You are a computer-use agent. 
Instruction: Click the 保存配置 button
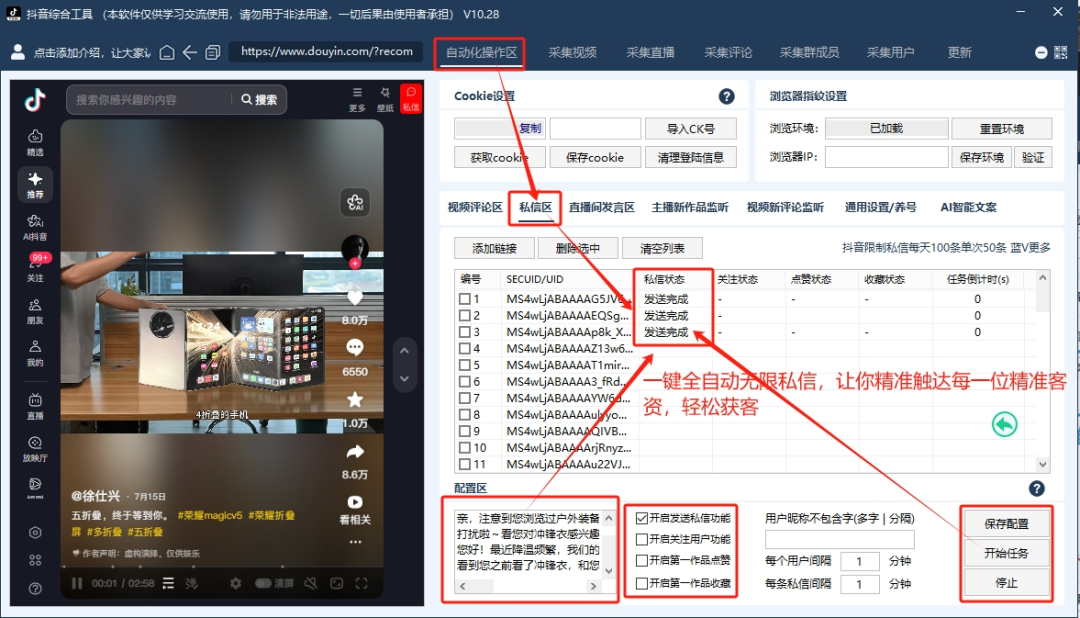pyautogui.click(x=1006, y=524)
